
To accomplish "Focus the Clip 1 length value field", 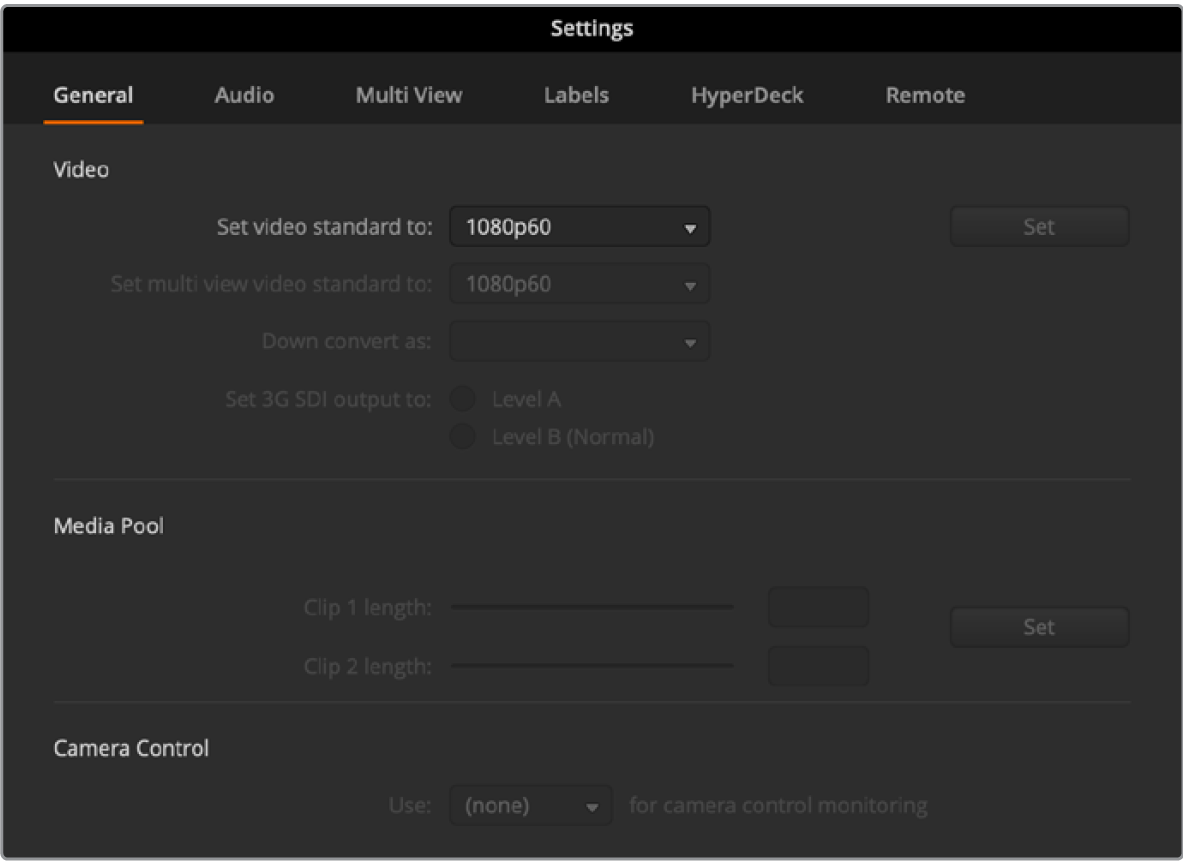I will (818, 607).
